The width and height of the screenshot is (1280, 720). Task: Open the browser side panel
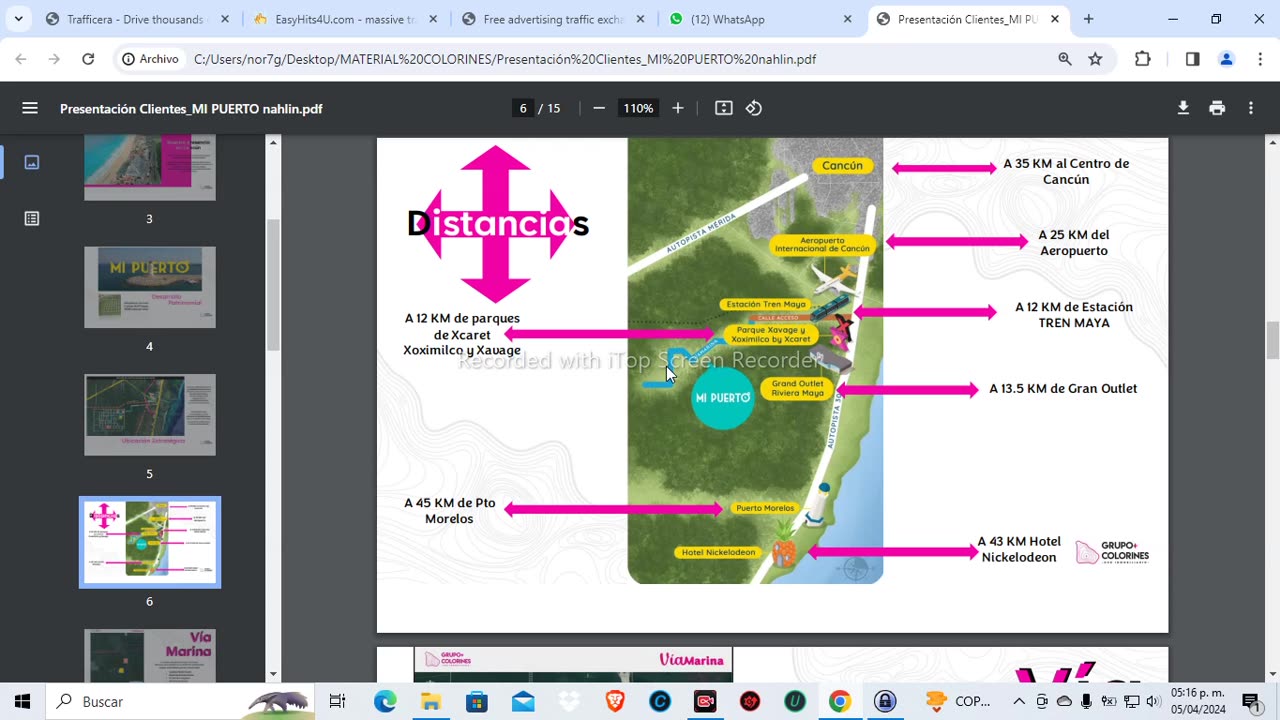pyautogui.click(x=1192, y=59)
